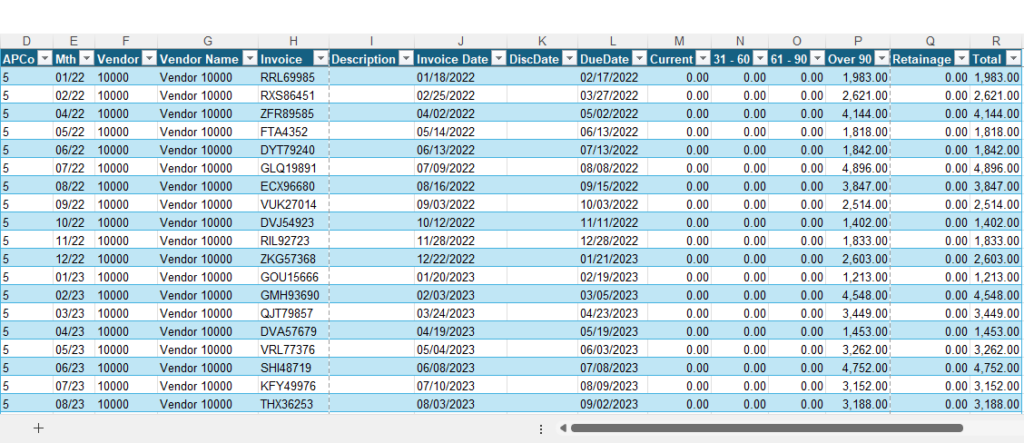1024x443 pixels.
Task: Click the sheet tab options dots
Action: click(x=541, y=429)
